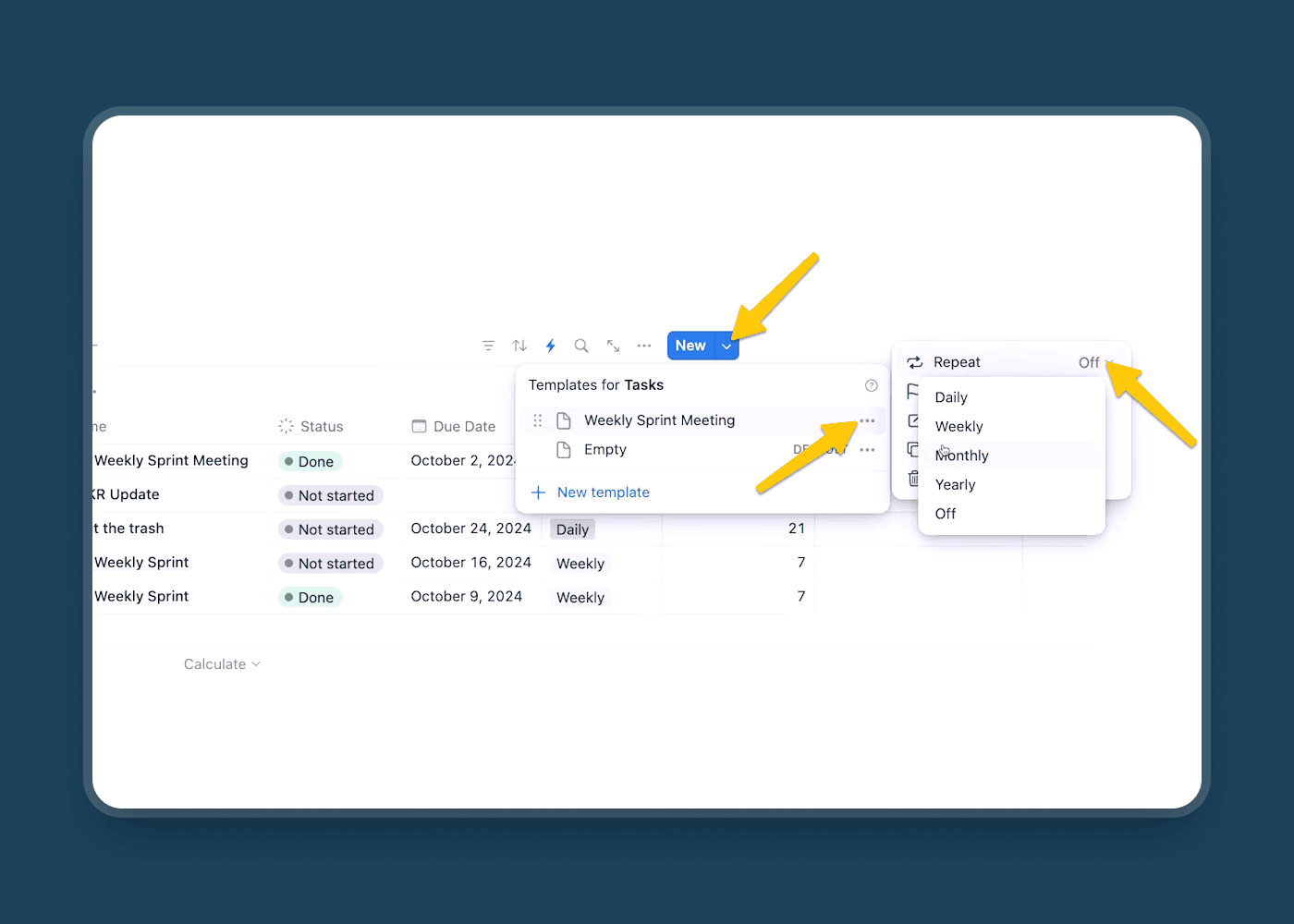Click the expand diagonal arrows icon

(x=613, y=346)
